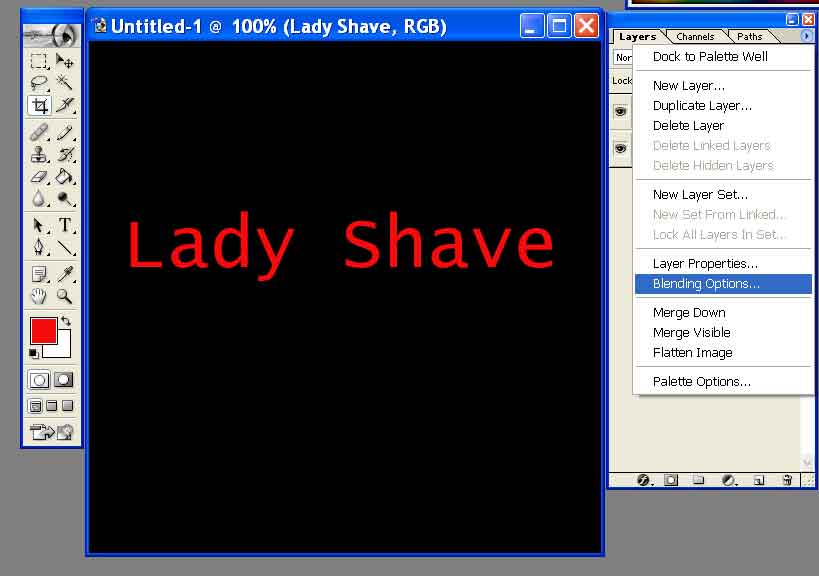This screenshot has height=576, width=819.
Task: Select the Zoom magnifier tool
Action: pos(65,296)
